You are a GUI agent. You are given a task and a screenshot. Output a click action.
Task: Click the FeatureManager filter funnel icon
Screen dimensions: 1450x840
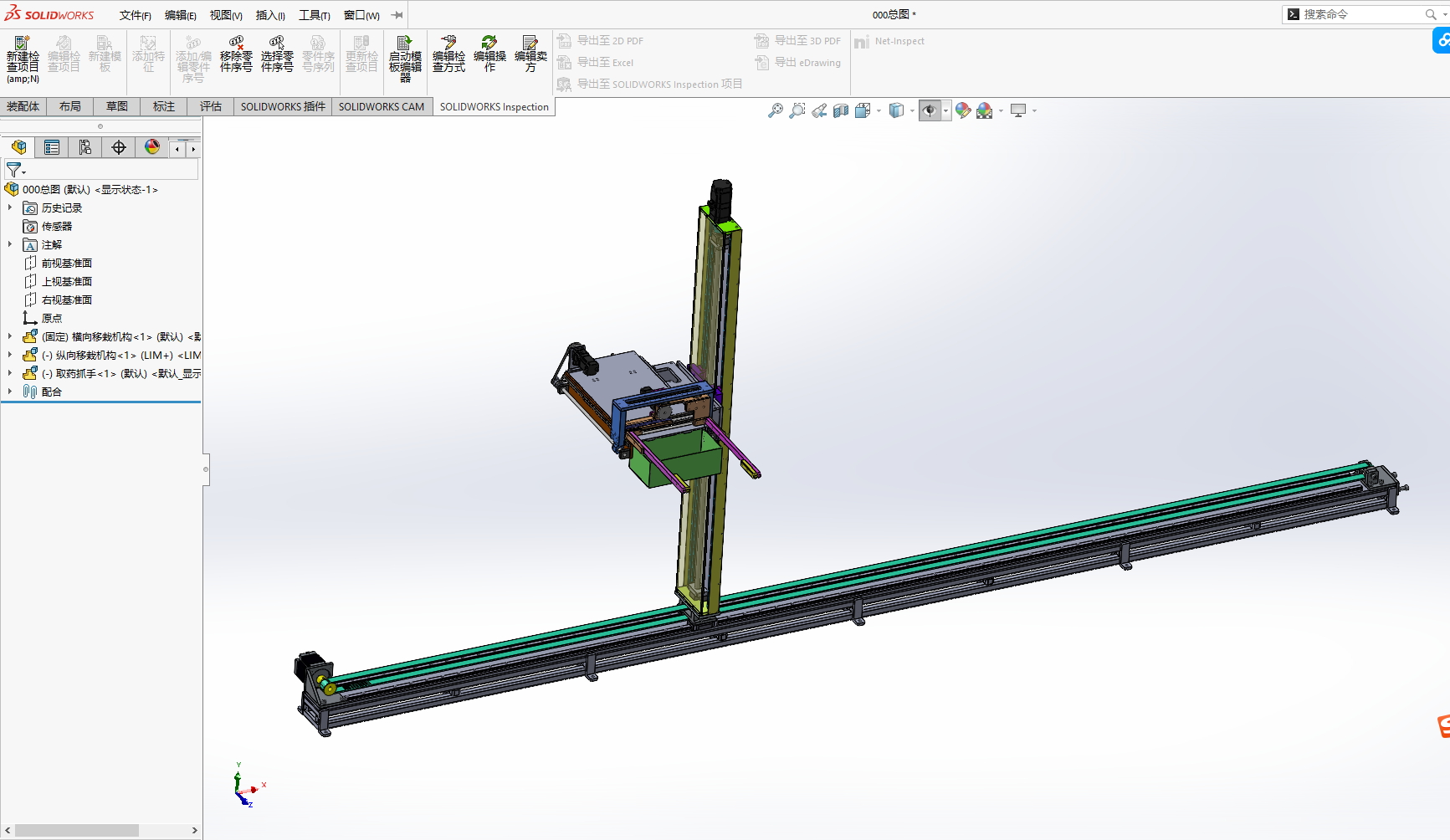(14, 170)
